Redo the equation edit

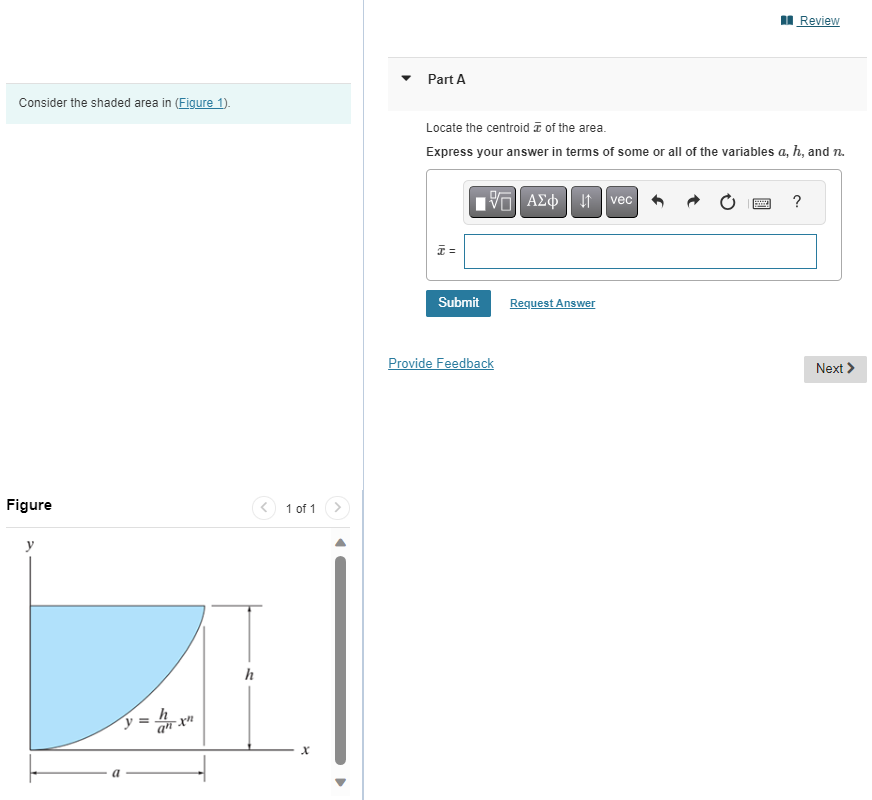pos(692,202)
